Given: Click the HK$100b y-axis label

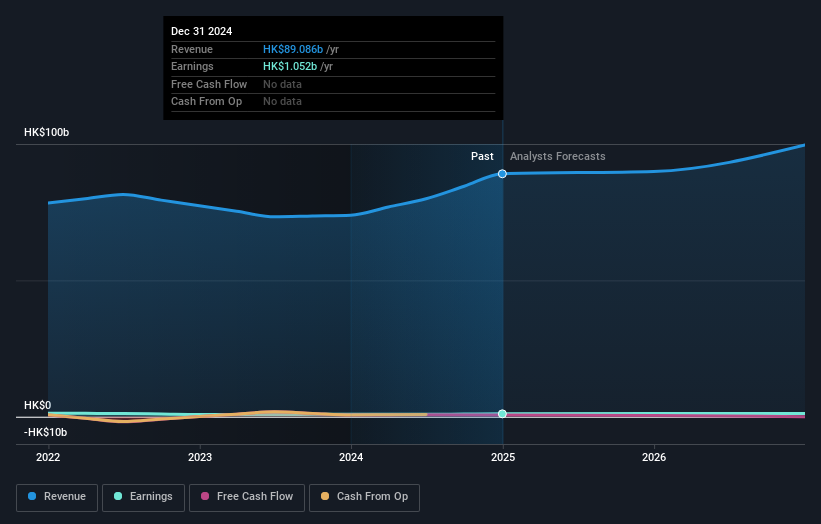Looking at the screenshot, I should 47,132.
